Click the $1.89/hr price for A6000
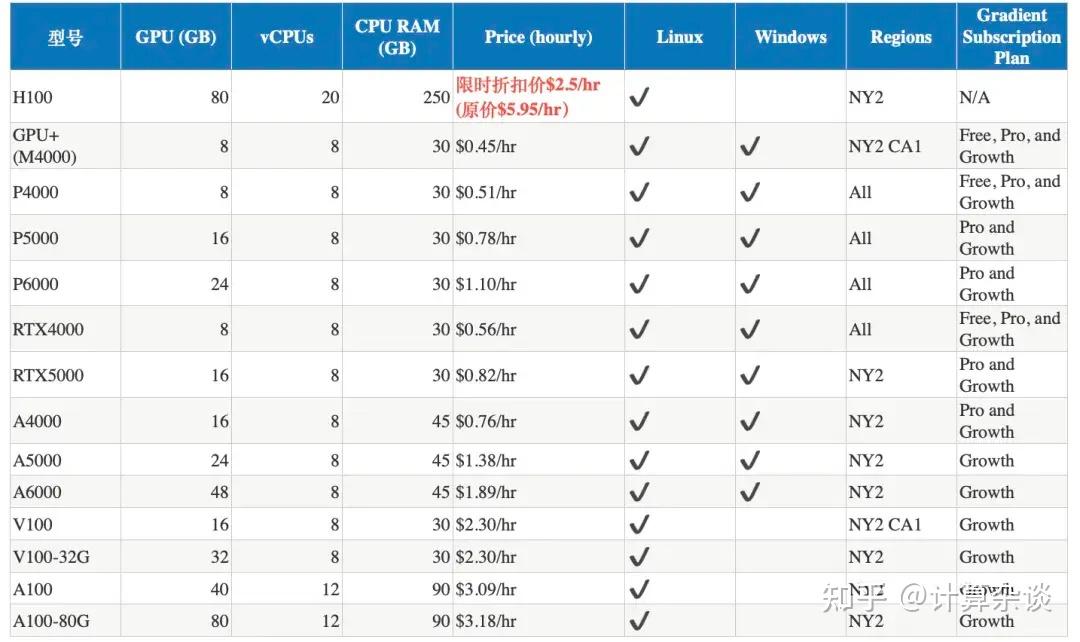The height and width of the screenshot is (642, 1080). 486,492
